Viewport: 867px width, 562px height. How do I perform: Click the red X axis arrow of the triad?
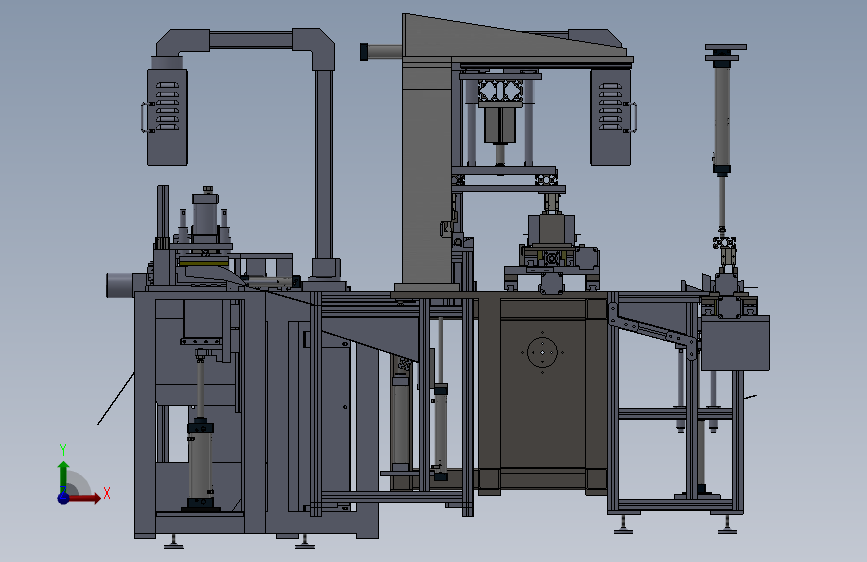[x=86, y=498]
